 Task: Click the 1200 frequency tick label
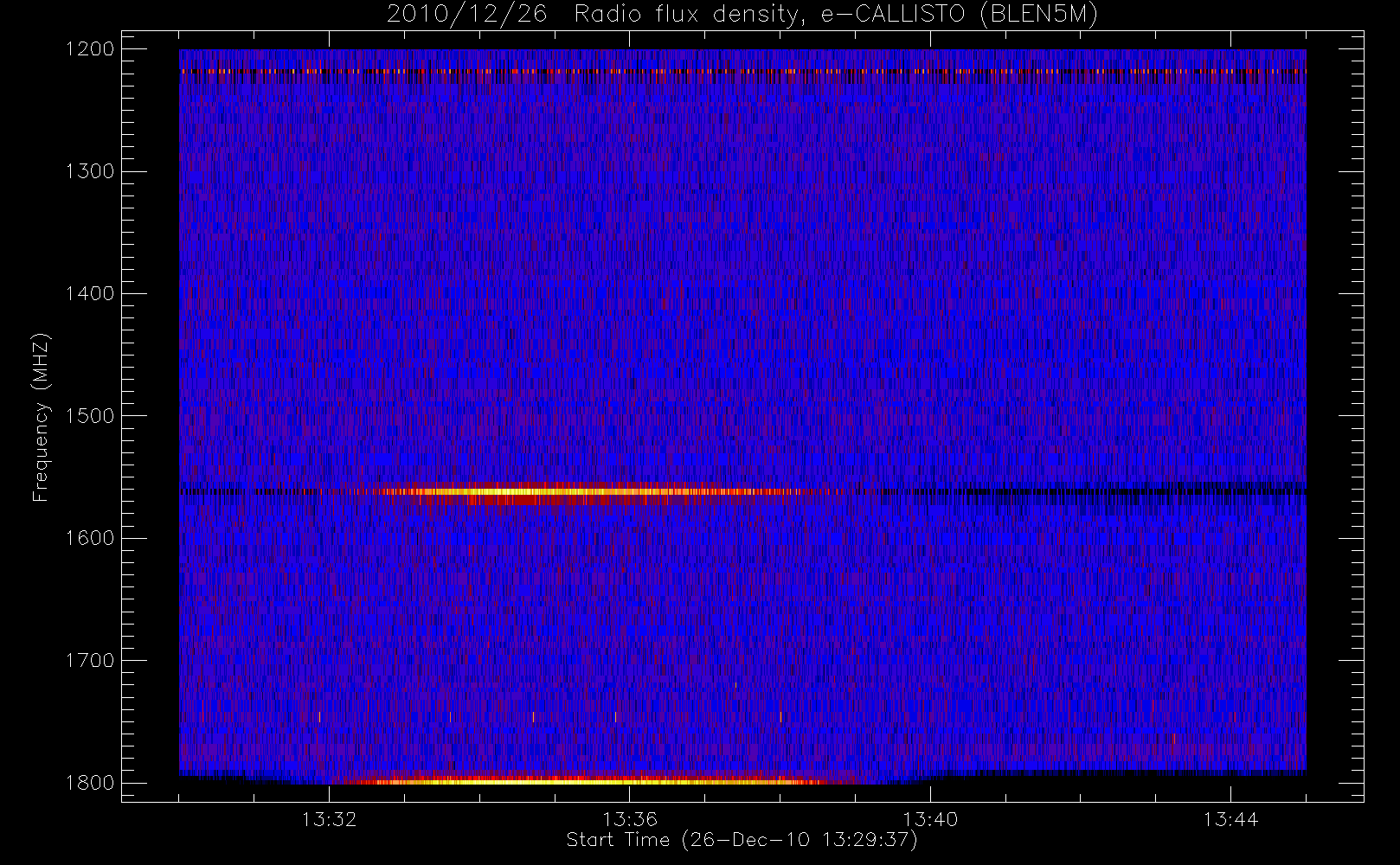click(91, 49)
